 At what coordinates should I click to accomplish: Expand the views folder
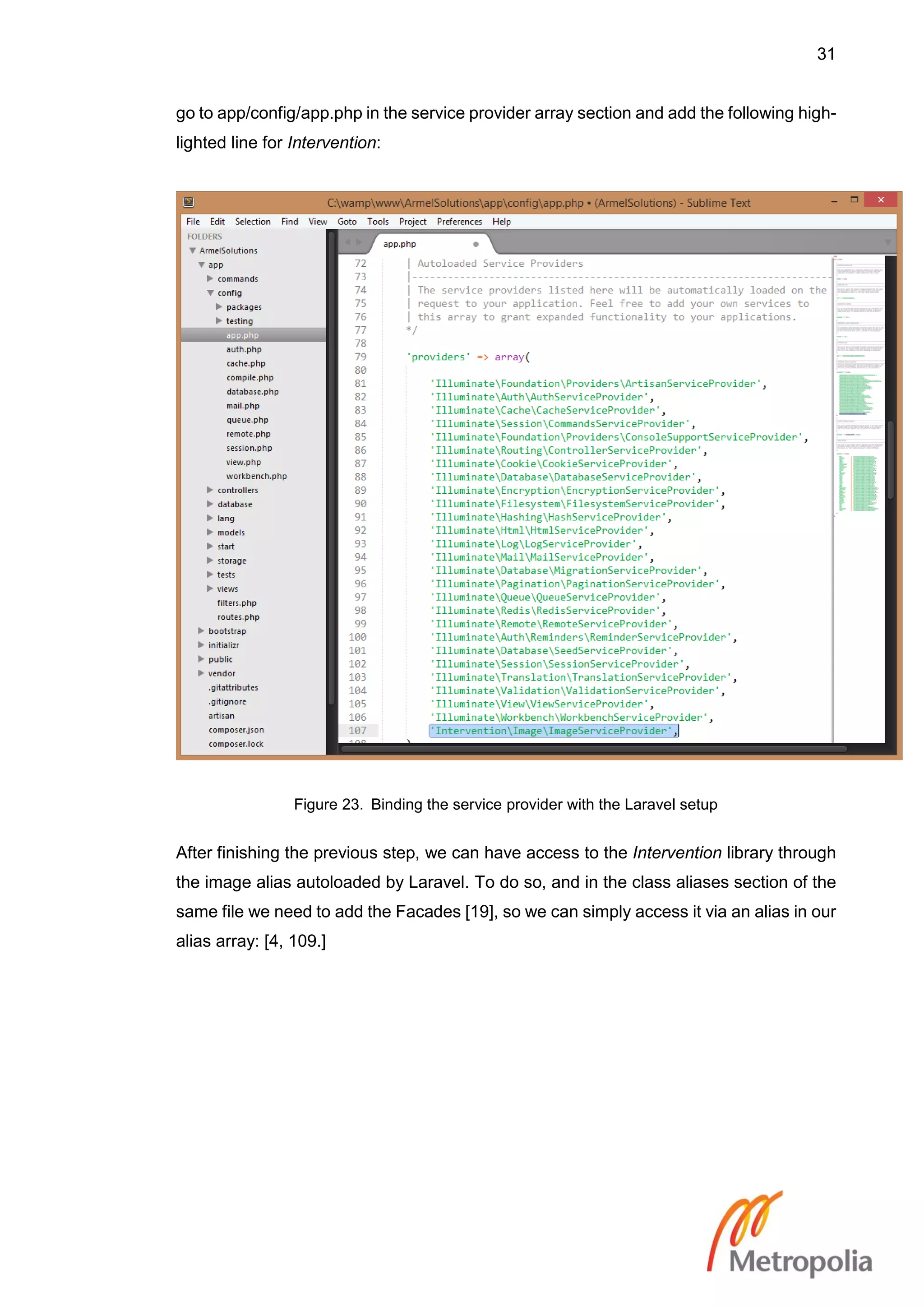(x=210, y=589)
